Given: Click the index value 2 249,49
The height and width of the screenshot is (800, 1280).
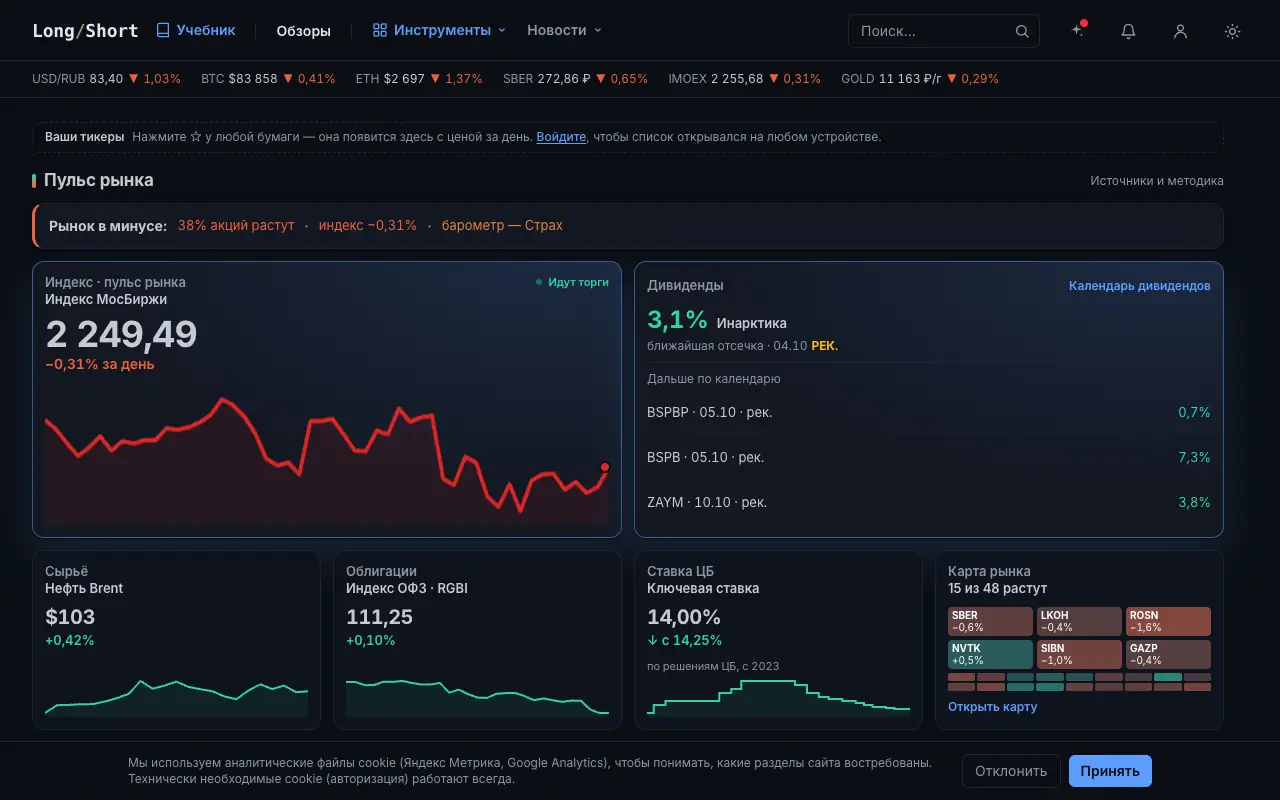Looking at the screenshot, I should [x=121, y=334].
